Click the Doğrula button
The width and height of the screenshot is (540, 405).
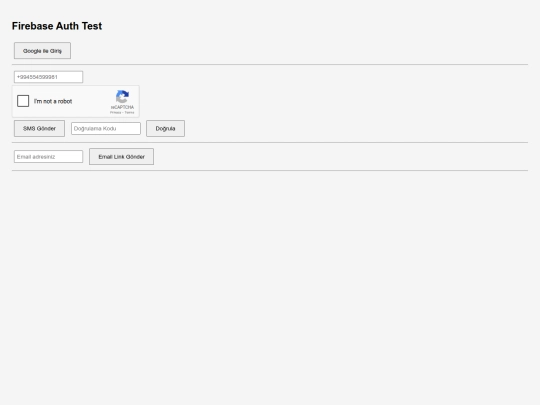tap(165, 128)
